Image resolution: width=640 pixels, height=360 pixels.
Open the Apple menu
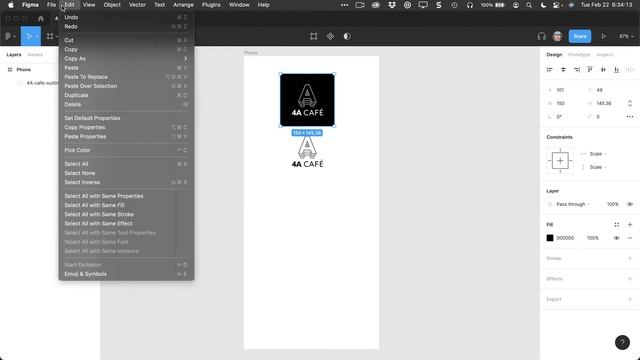(11, 5)
